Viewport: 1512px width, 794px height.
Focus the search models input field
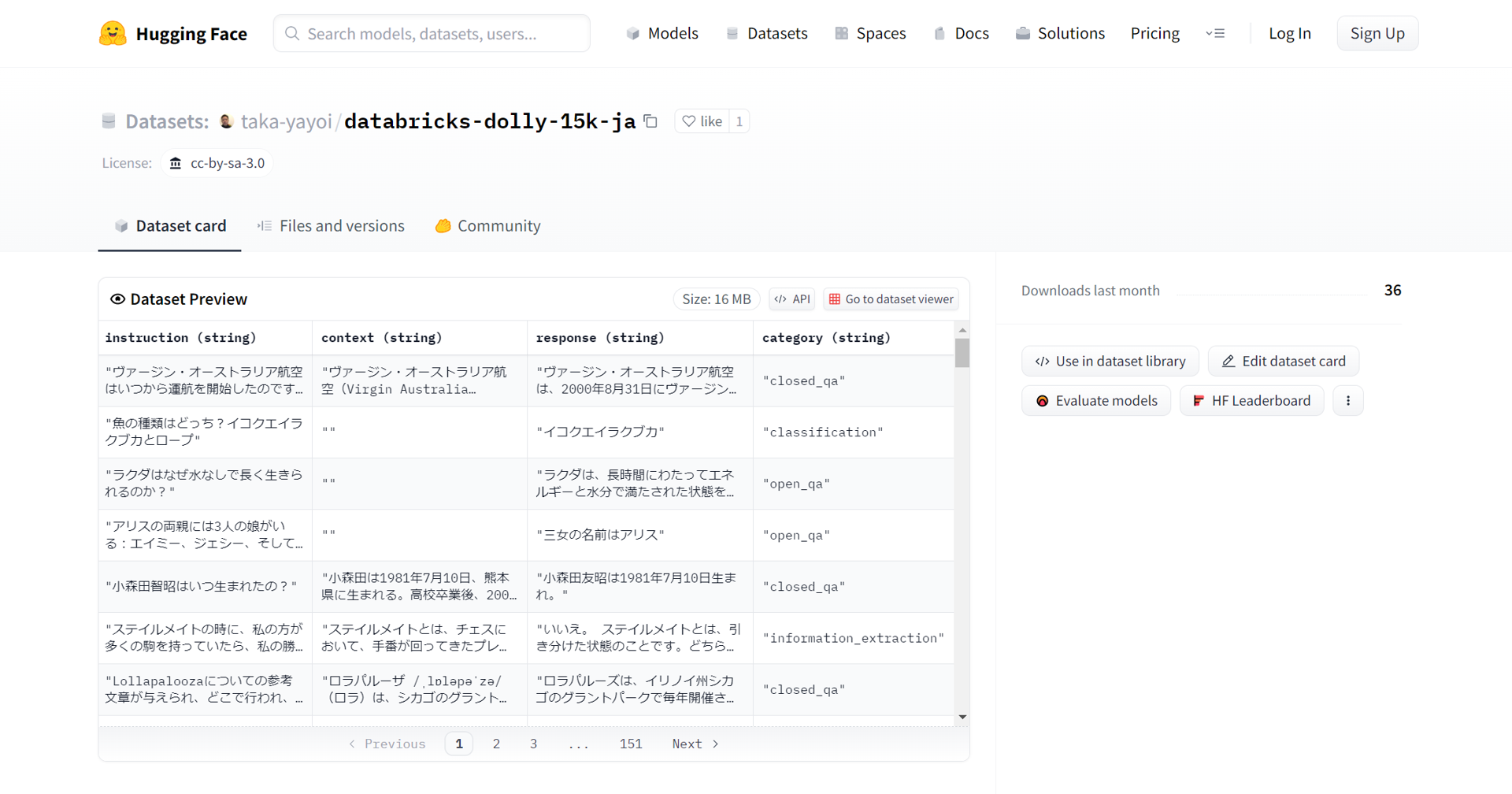pos(432,33)
